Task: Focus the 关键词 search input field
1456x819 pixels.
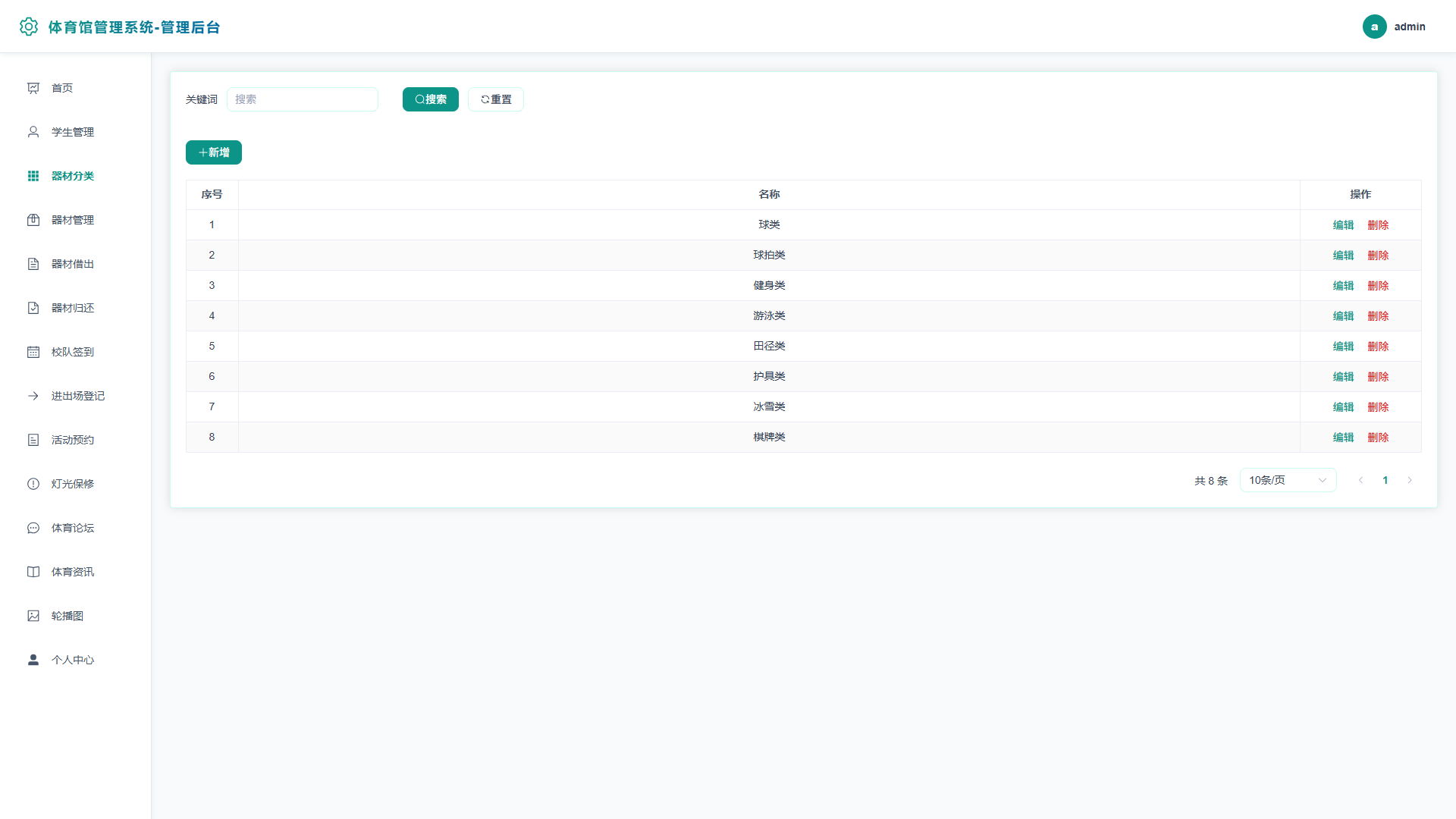Action: tap(303, 99)
